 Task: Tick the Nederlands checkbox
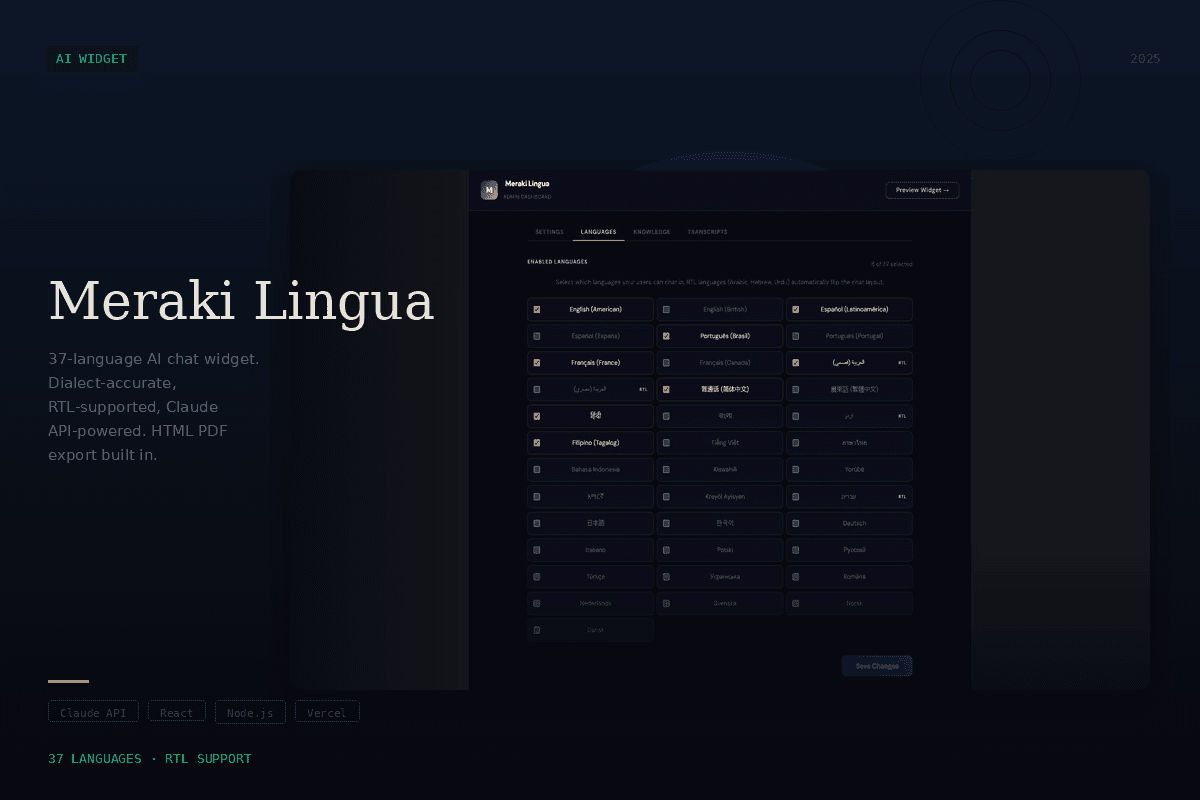tap(537, 603)
